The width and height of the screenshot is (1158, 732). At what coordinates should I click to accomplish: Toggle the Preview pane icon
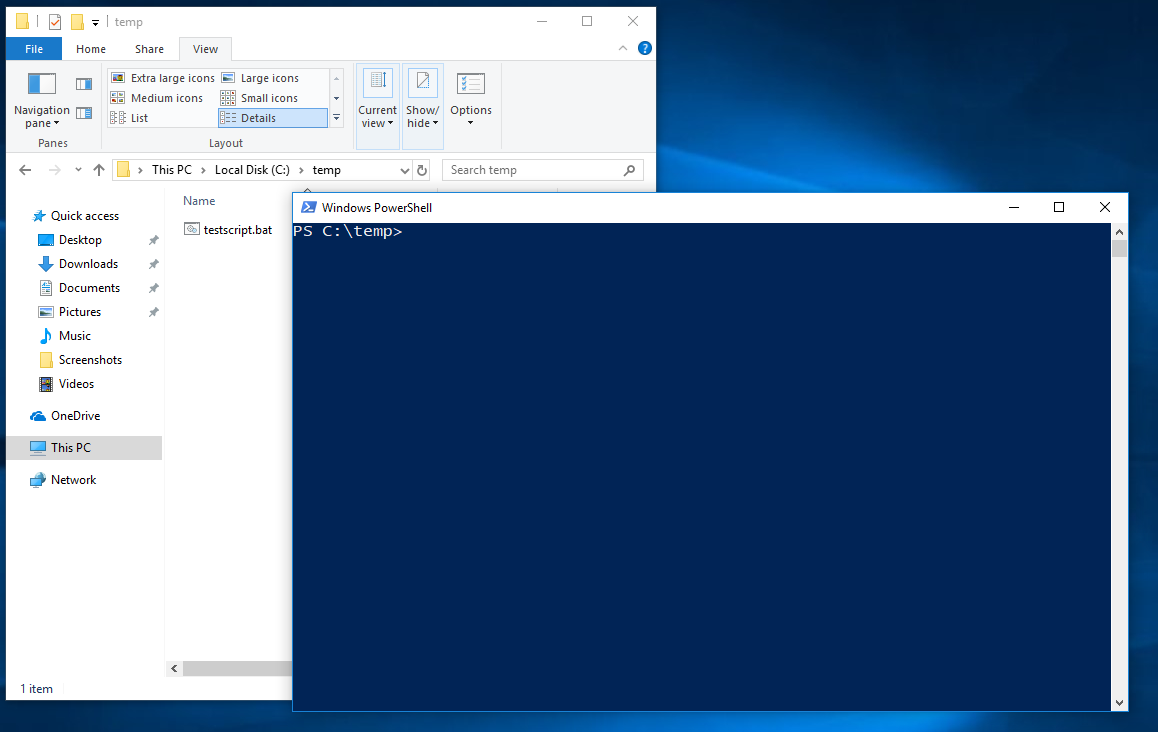(x=84, y=84)
